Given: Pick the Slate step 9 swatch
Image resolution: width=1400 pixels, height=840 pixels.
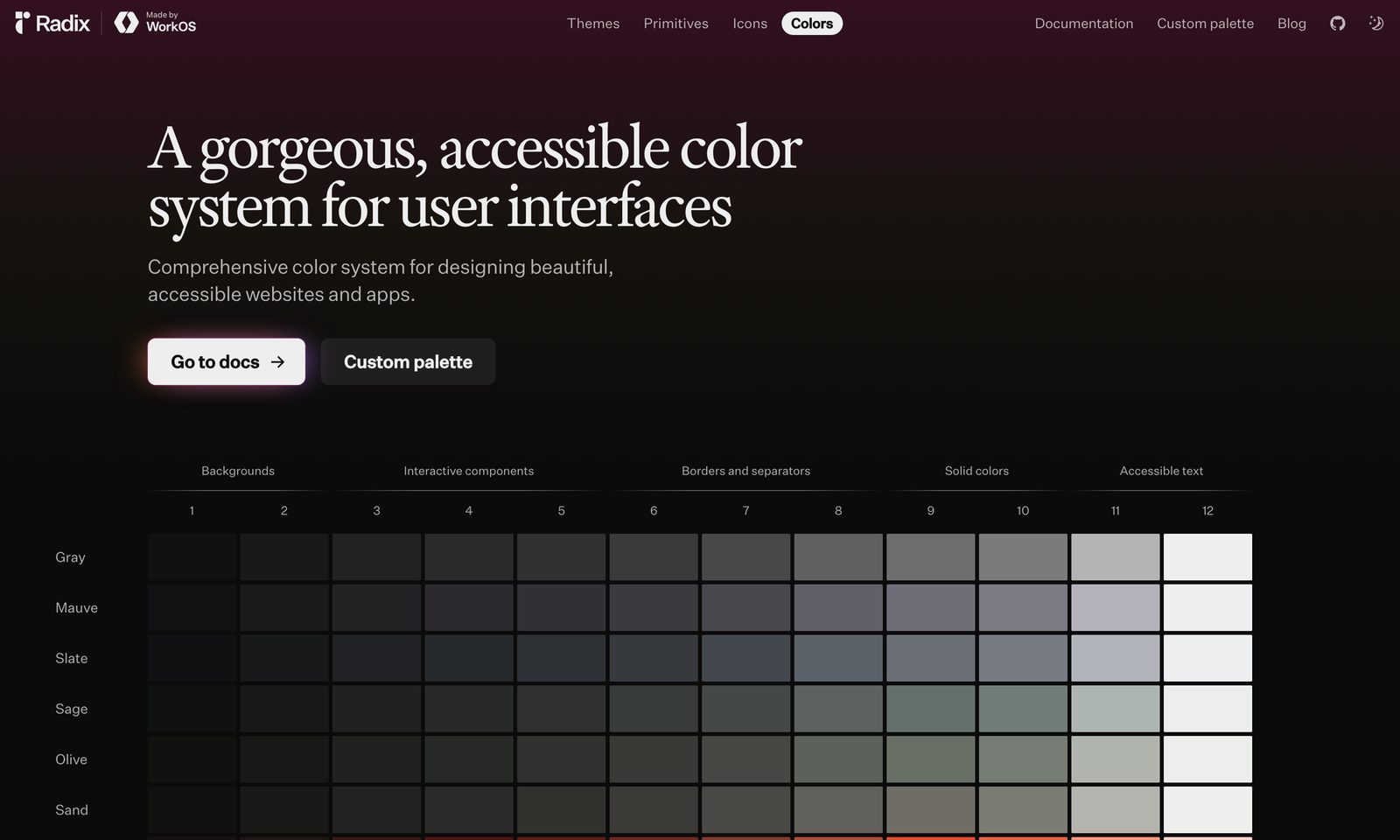Looking at the screenshot, I should (x=930, y=658).
